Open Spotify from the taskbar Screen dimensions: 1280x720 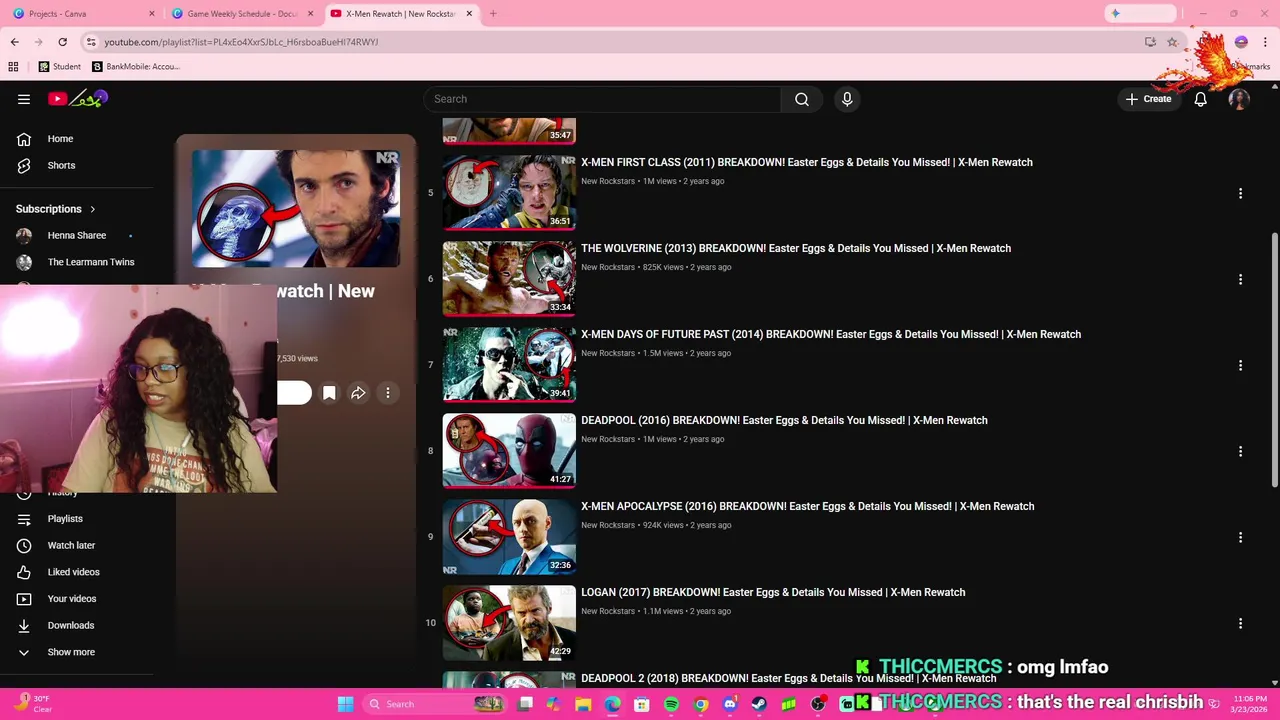[671, 704]
